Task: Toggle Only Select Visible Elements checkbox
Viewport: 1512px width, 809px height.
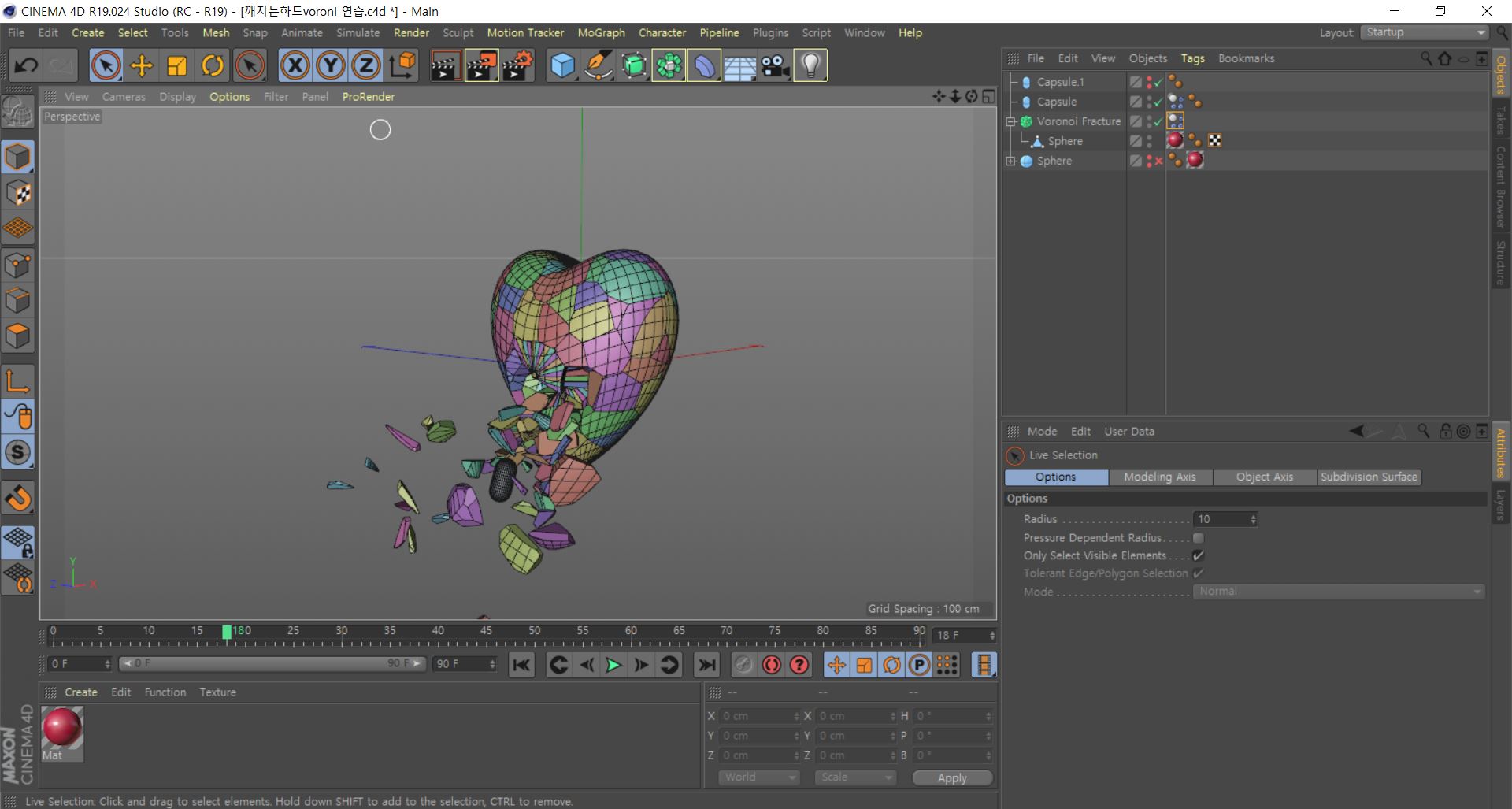Action: point(1199,555)
